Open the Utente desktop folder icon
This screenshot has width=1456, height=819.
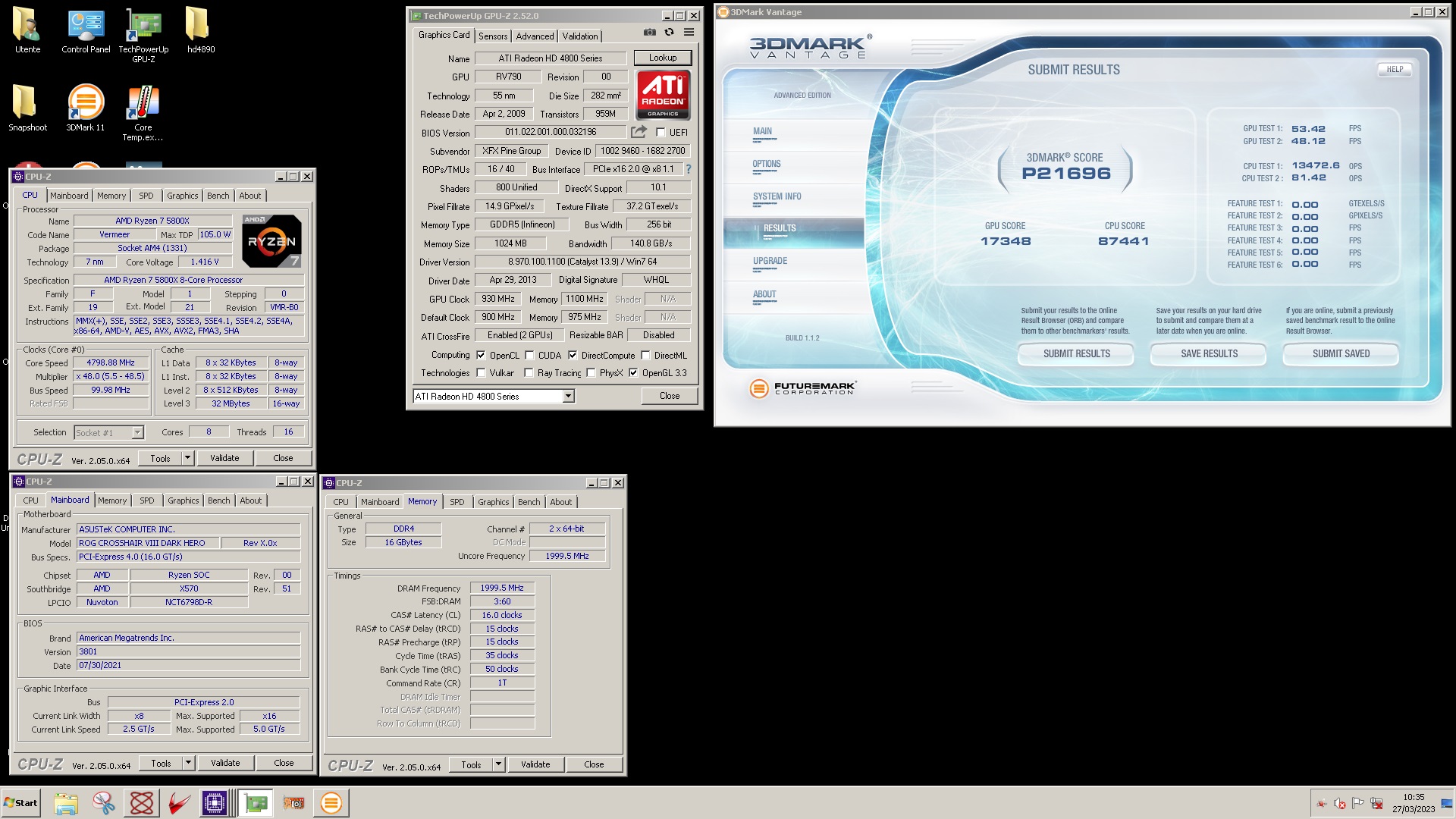tap(28, 31)
